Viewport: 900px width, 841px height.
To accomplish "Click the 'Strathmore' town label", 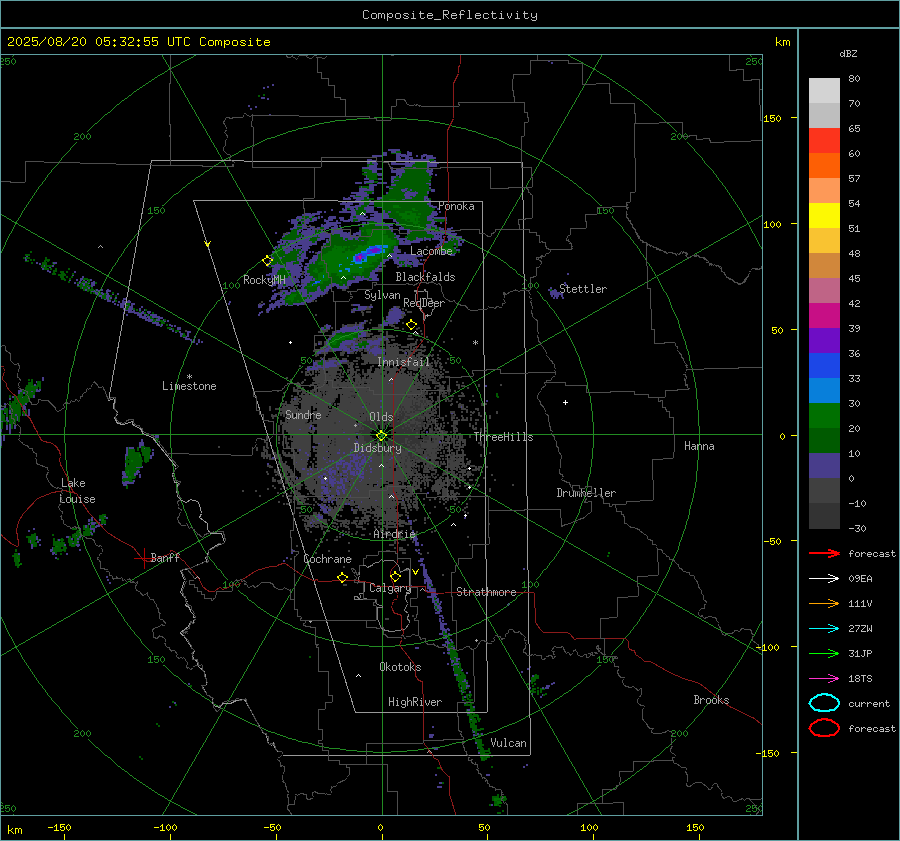I will (x=486, y=592).
